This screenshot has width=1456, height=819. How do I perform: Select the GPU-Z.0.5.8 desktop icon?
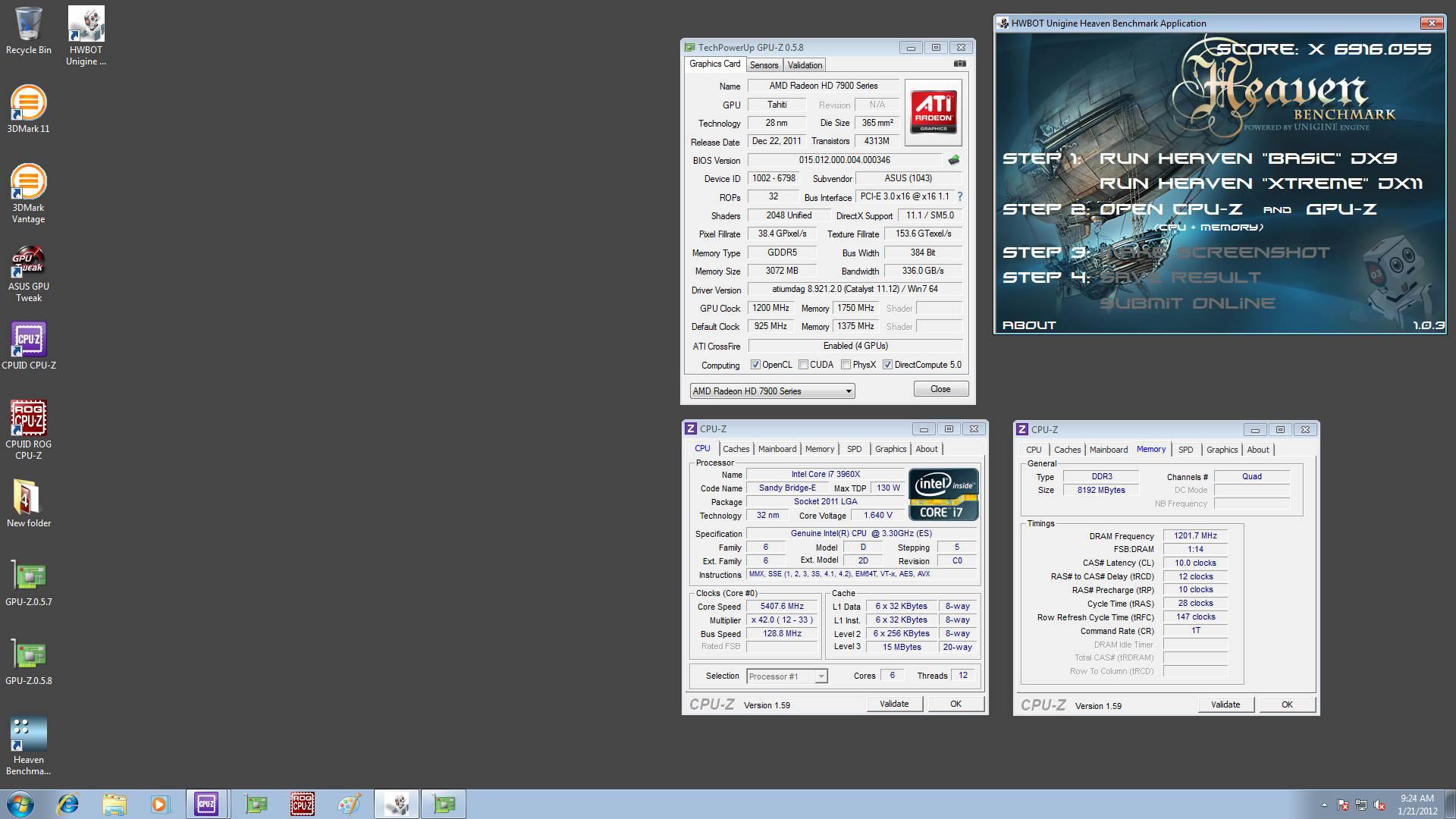29,661
